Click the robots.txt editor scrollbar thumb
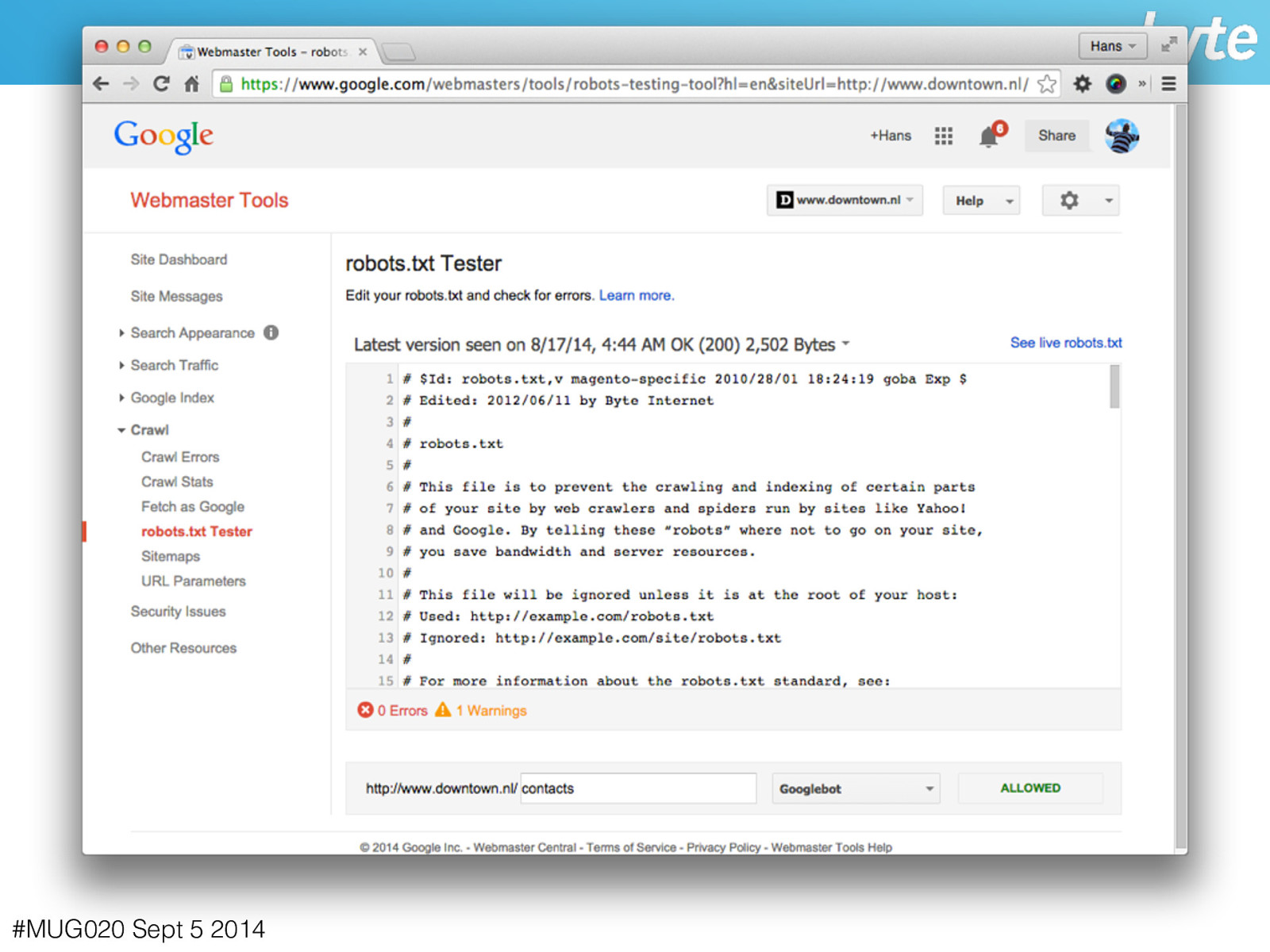Screen dimensions: 1270x952 1114,386
